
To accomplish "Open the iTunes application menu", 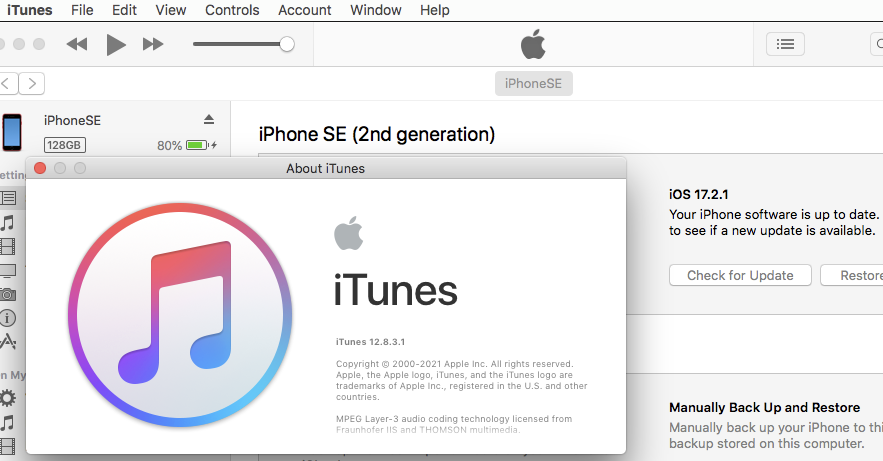I will [x=30, y=10].
